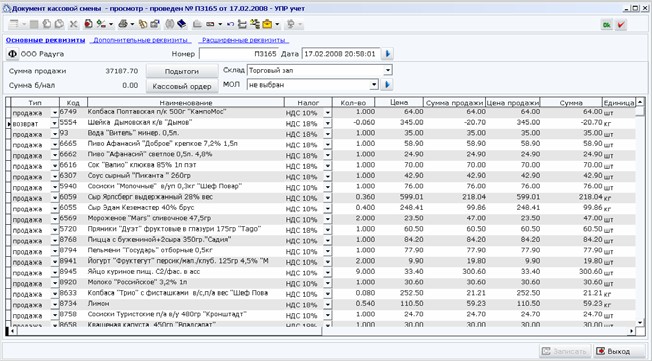Viewport: 652px width, 361px height.
Task: Click the gray lamp icon in toolbar
Action: [291, 24]
